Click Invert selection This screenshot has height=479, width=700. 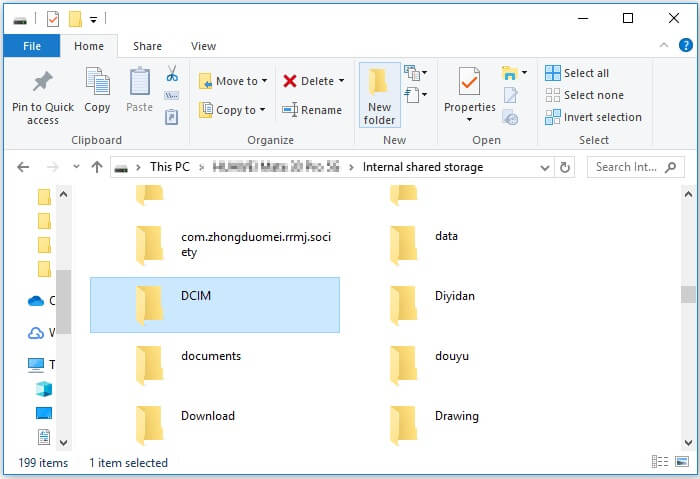click(x=593, y=117)
